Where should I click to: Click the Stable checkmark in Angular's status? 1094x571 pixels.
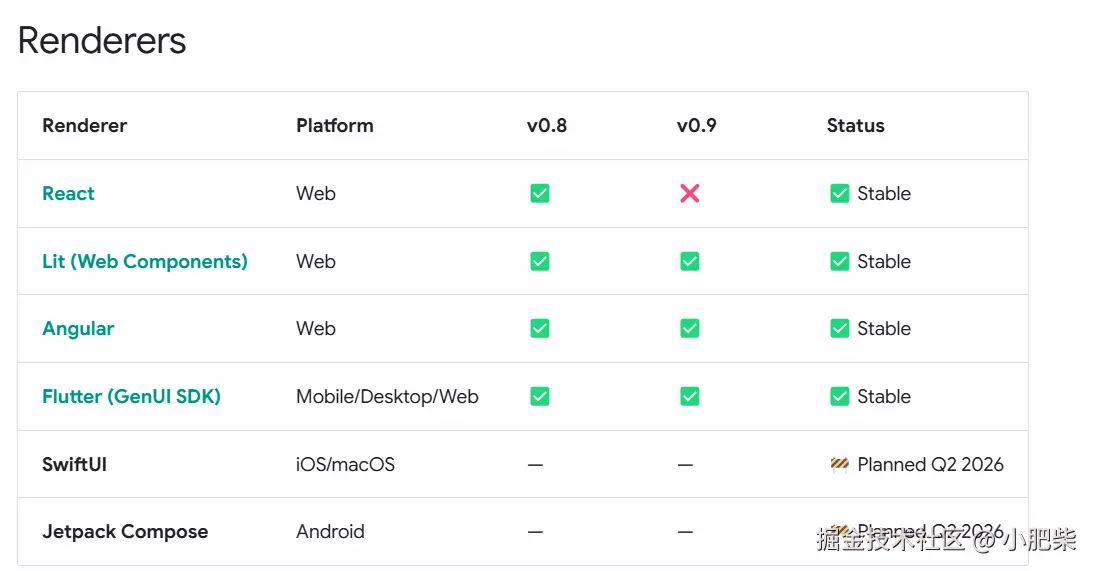839,329
